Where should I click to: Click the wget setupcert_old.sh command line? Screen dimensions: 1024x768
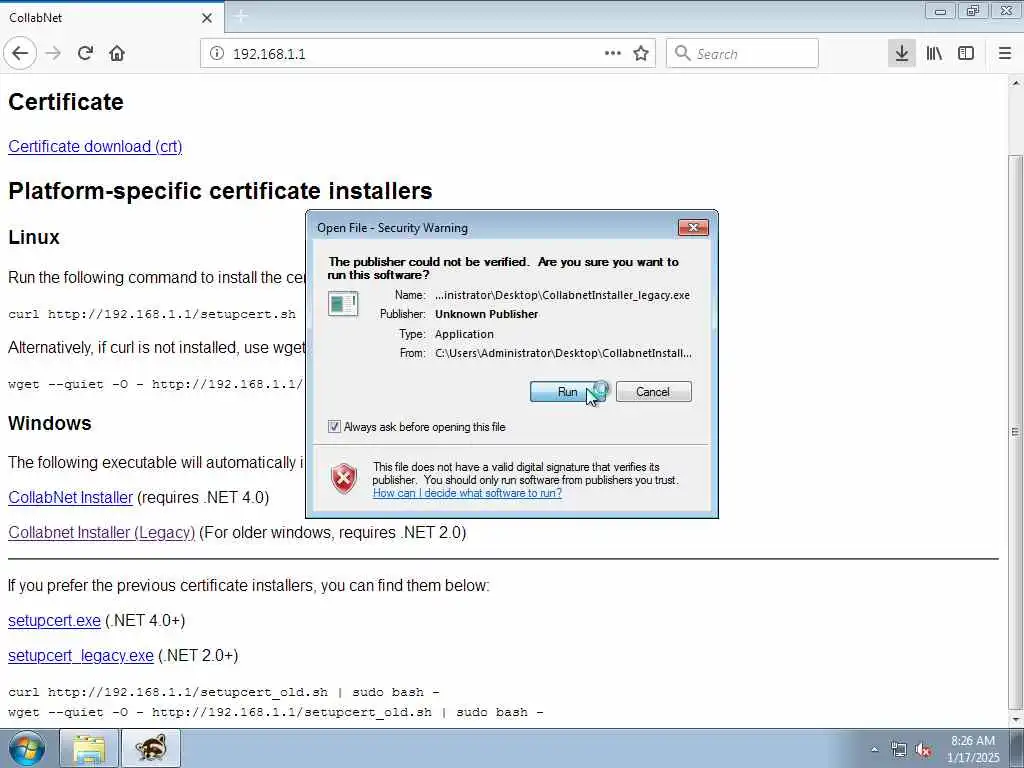point(276,712)
